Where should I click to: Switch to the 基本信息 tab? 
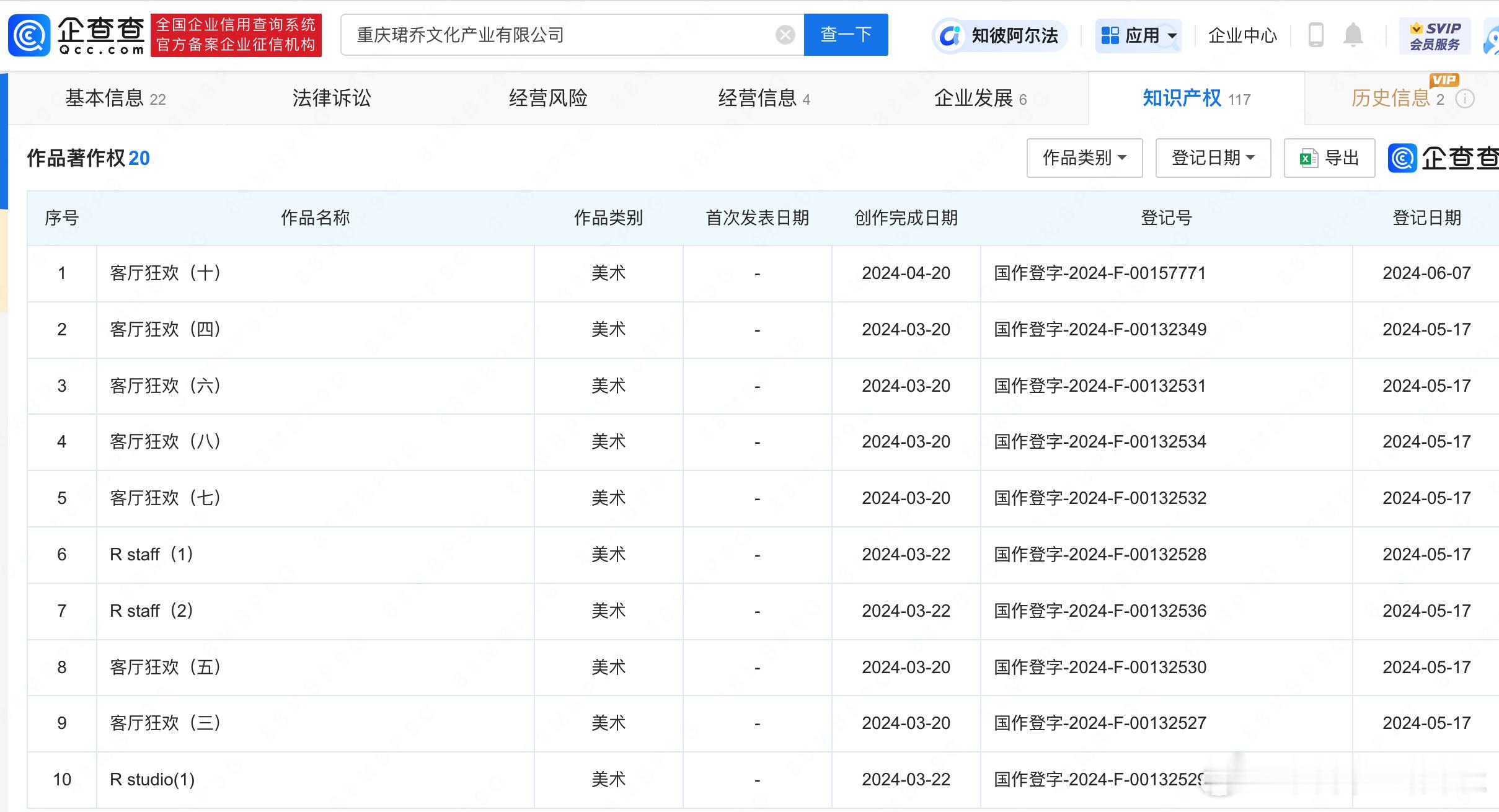point(115,99)
